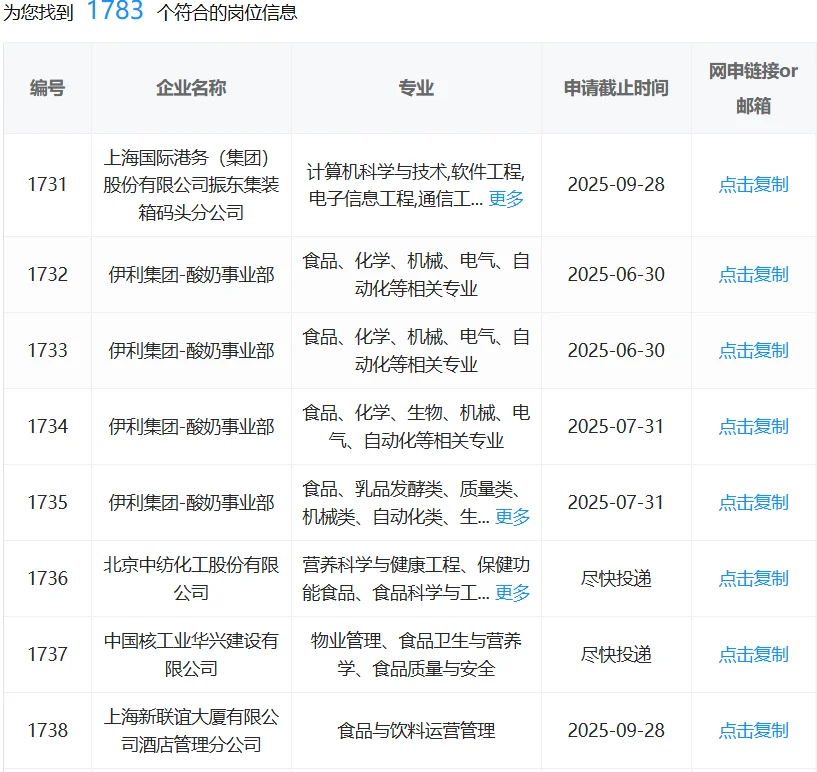Select company 上海国际港务（集团）股份有限公司振东集装箱码头分公司
The height and width of the screenshot is (772, 817).
coord(191,184)
